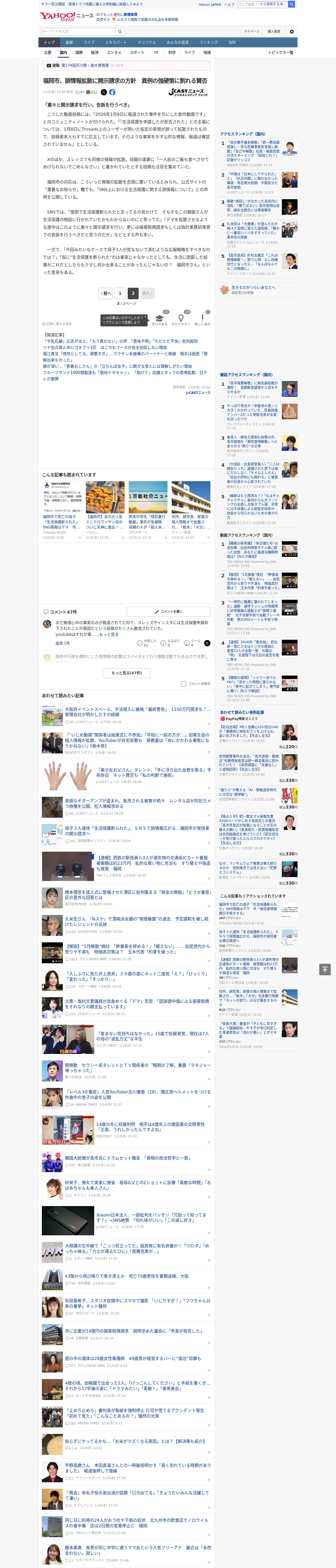336x1568 pixels.
Task: Open the J-CAST News logo
Action: click(188, 93)
